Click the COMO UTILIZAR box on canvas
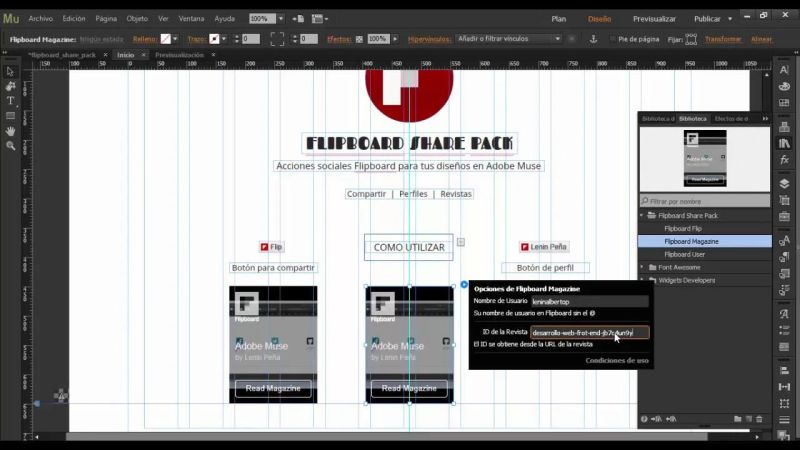800x450 pixels. 409,247
